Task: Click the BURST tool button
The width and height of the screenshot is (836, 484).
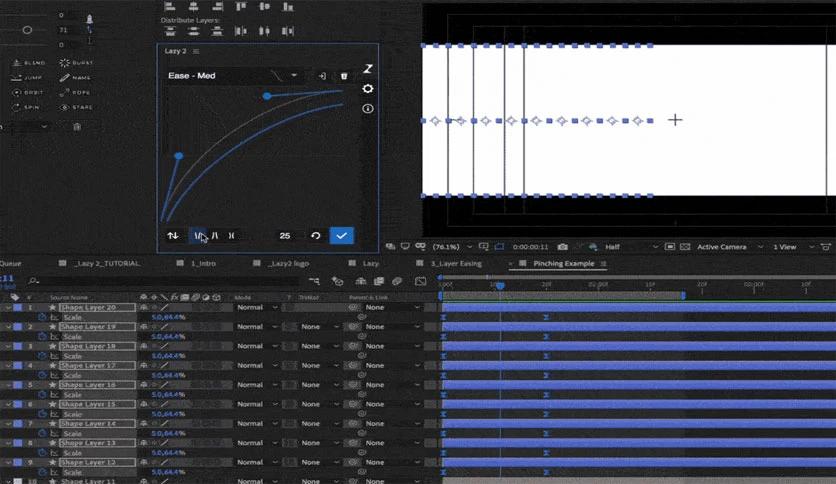Action: (x=76, y=63)
